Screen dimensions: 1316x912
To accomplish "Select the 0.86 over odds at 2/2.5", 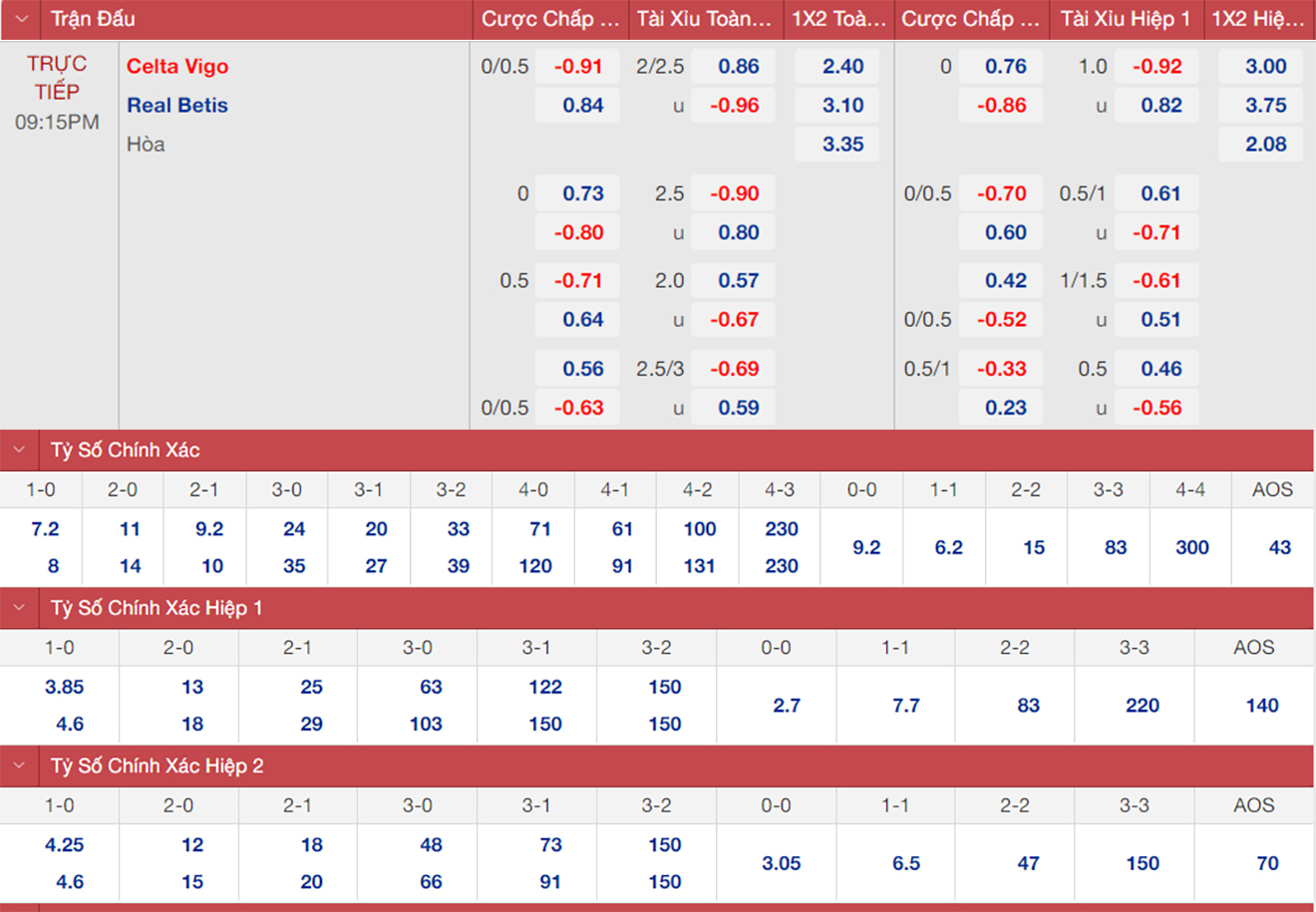I will point(738,67).
